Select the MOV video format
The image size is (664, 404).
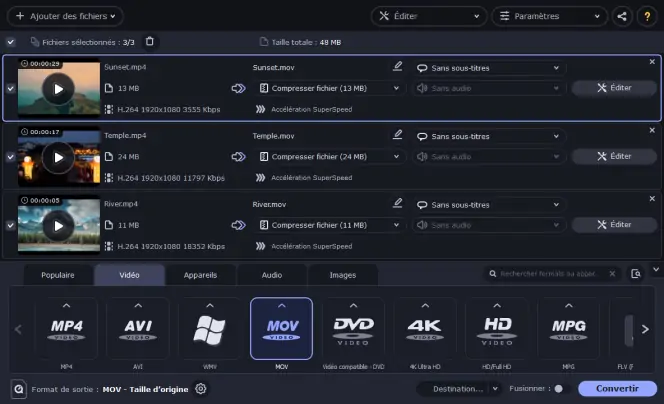click(x=282, y=329)
